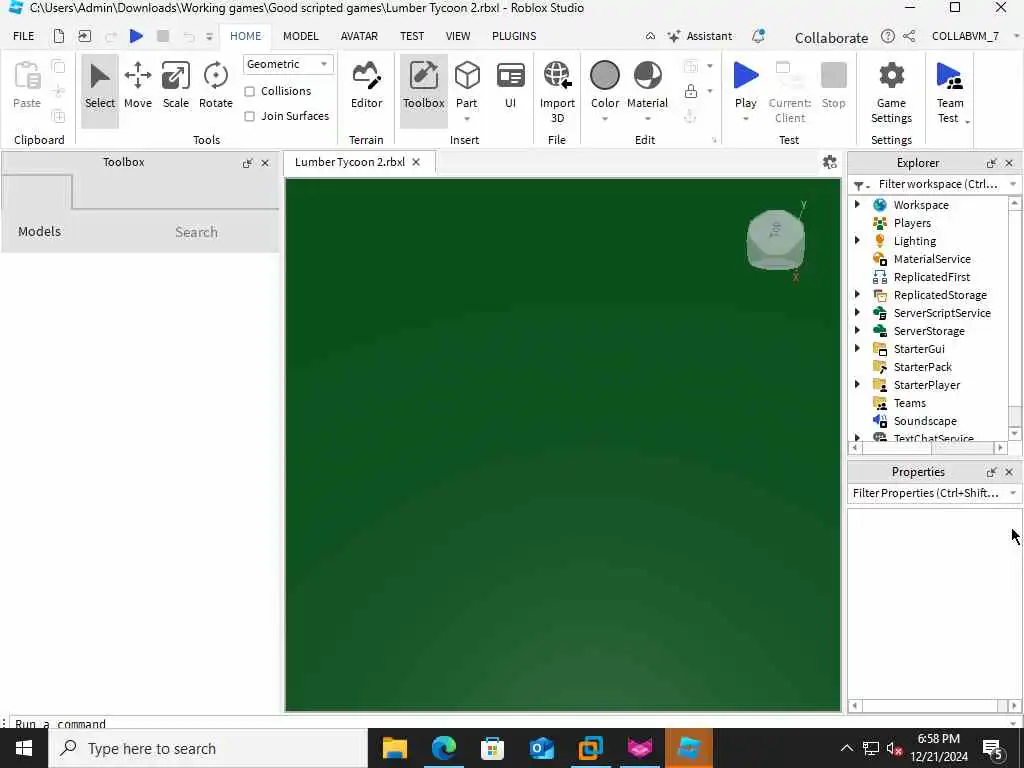Select ReplicatedFirst in Explorer
Viewport: 1024px width, 768px height.
(x=931, y=277)
